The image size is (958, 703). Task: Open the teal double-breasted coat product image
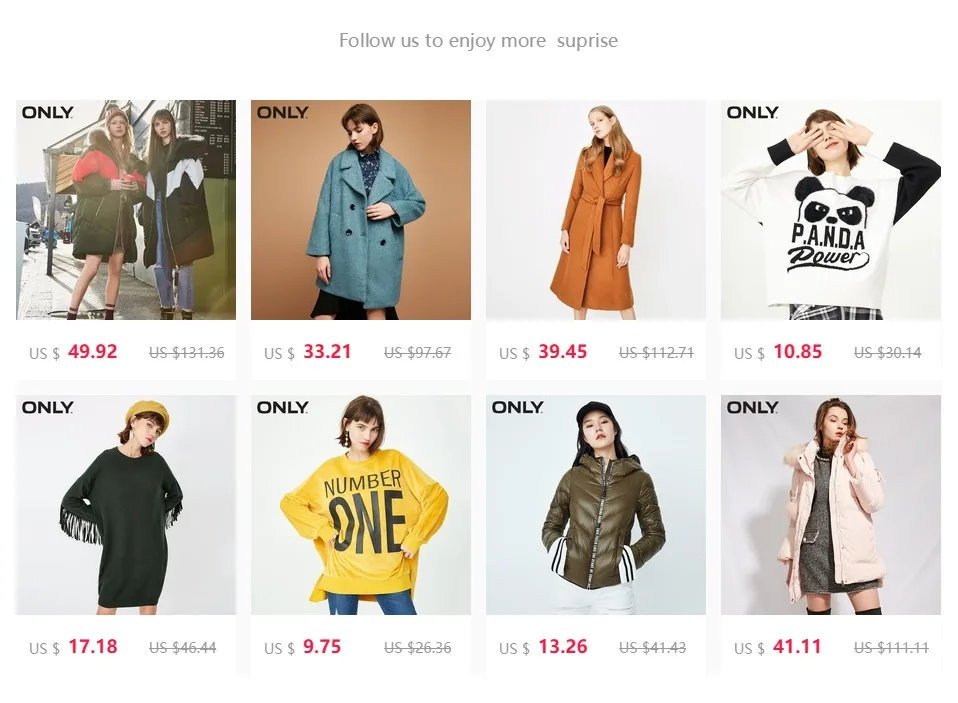click(x=360, y=209)
